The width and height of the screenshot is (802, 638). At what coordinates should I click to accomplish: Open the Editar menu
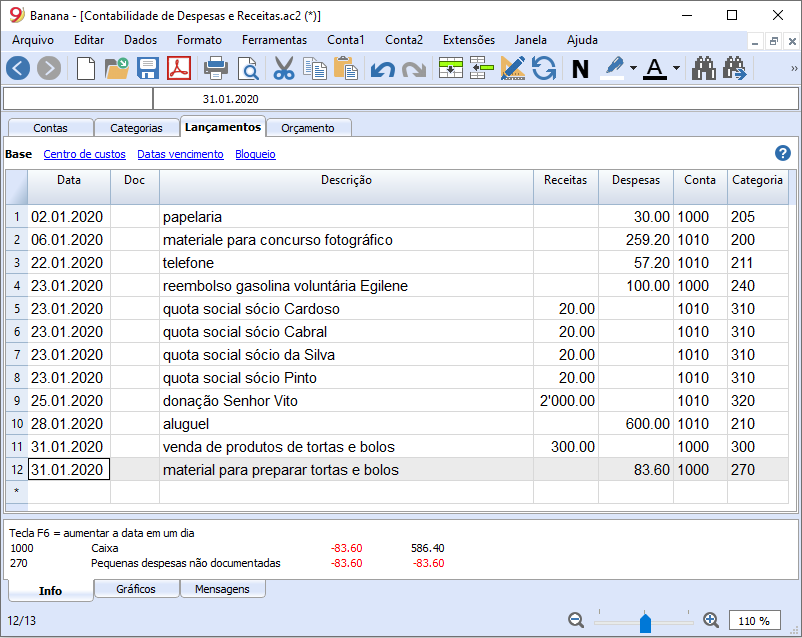pyautogui.click(x=89, y=40)
